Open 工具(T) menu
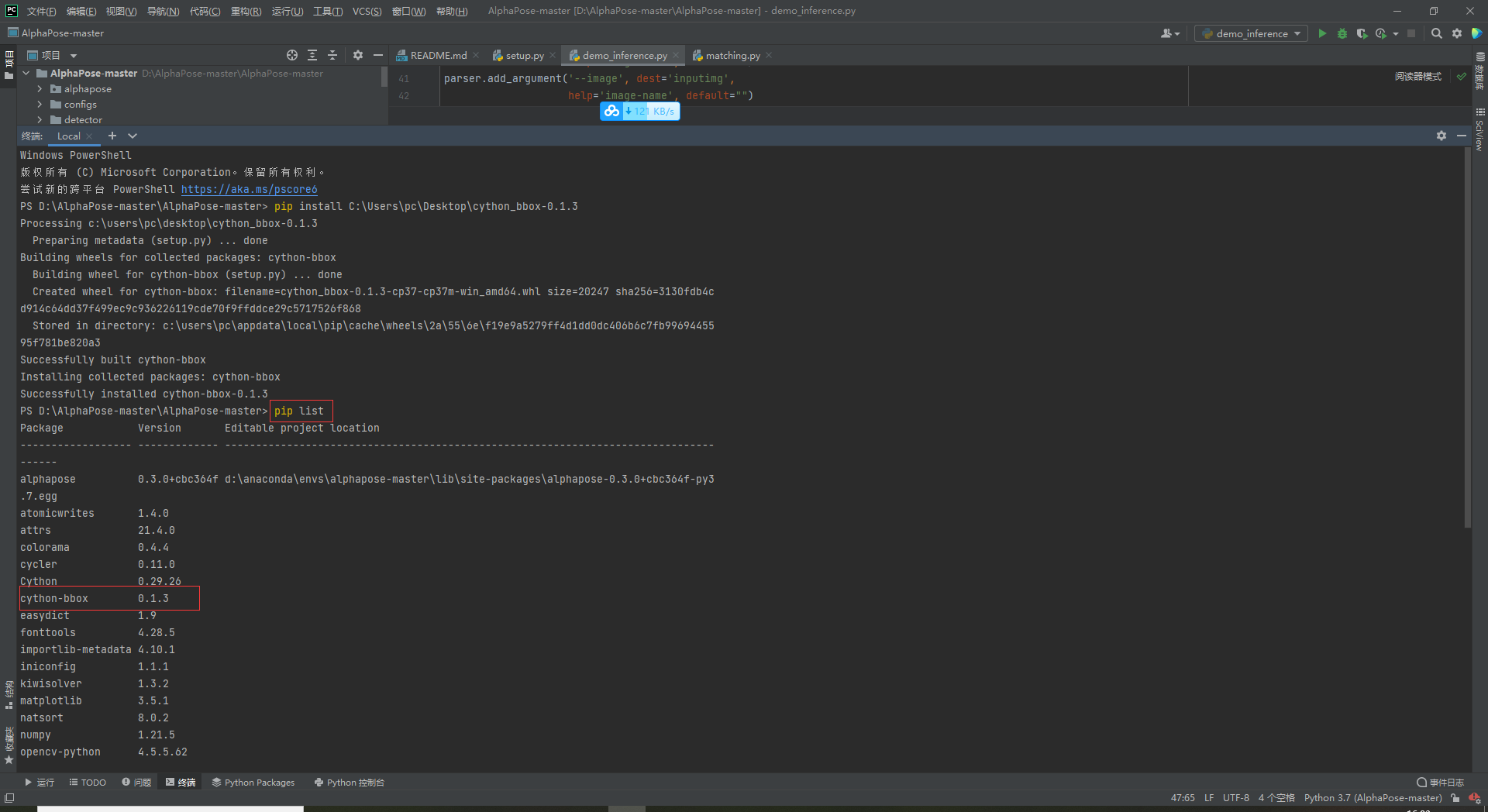This screenshot has width=1488, height=812. pos(328,11)
